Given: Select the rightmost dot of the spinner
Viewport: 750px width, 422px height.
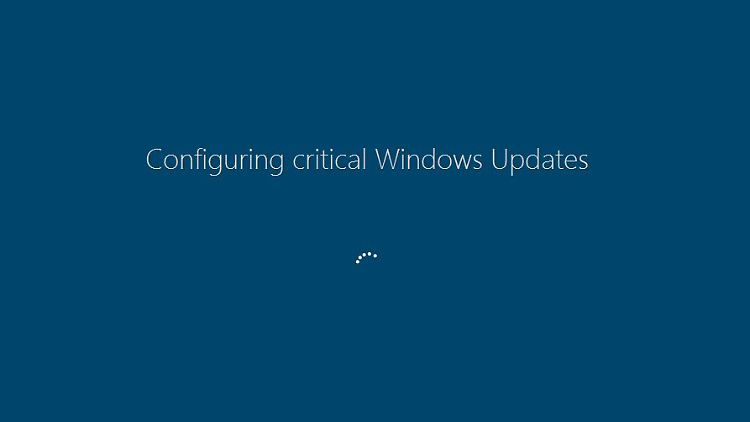Looking at the screenshot, I should click(x=375, y=256).
